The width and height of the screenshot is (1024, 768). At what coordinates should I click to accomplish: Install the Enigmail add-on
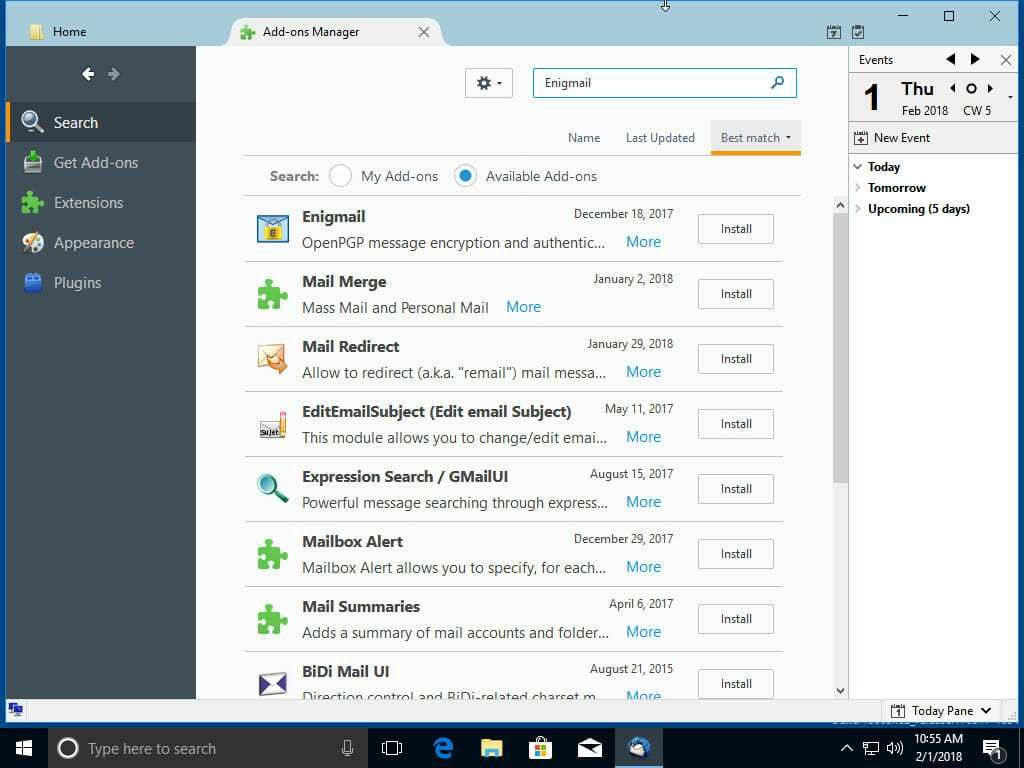click(x=735, y=229)
